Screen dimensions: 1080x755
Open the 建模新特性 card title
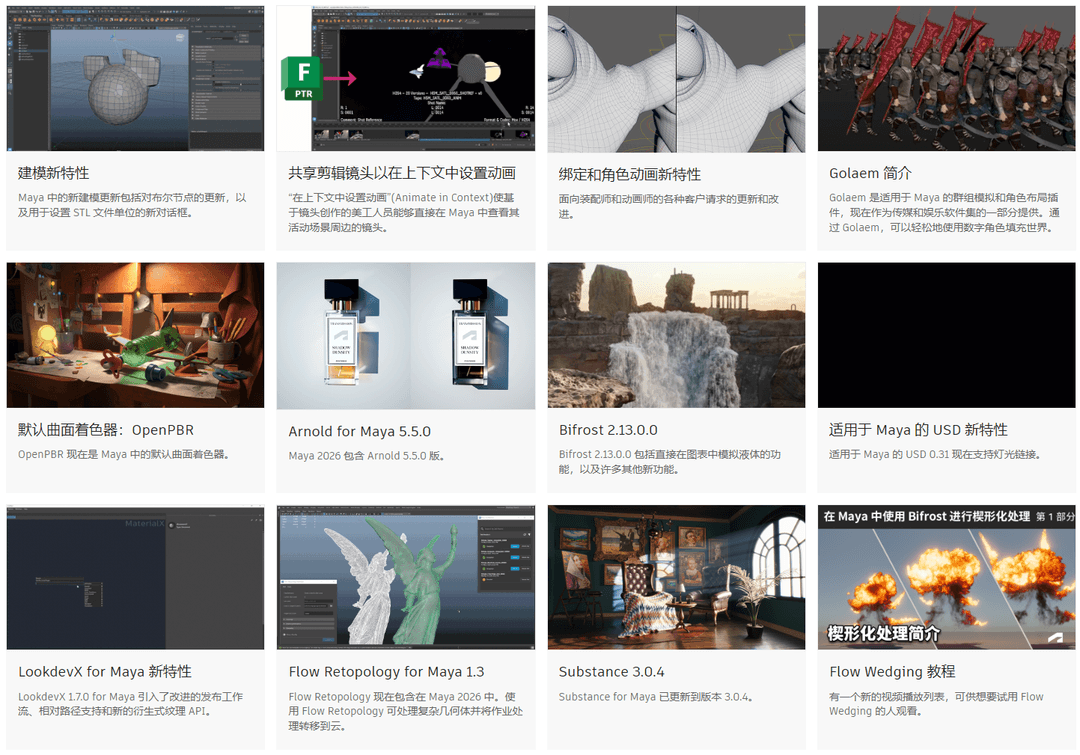pos(54,173)
